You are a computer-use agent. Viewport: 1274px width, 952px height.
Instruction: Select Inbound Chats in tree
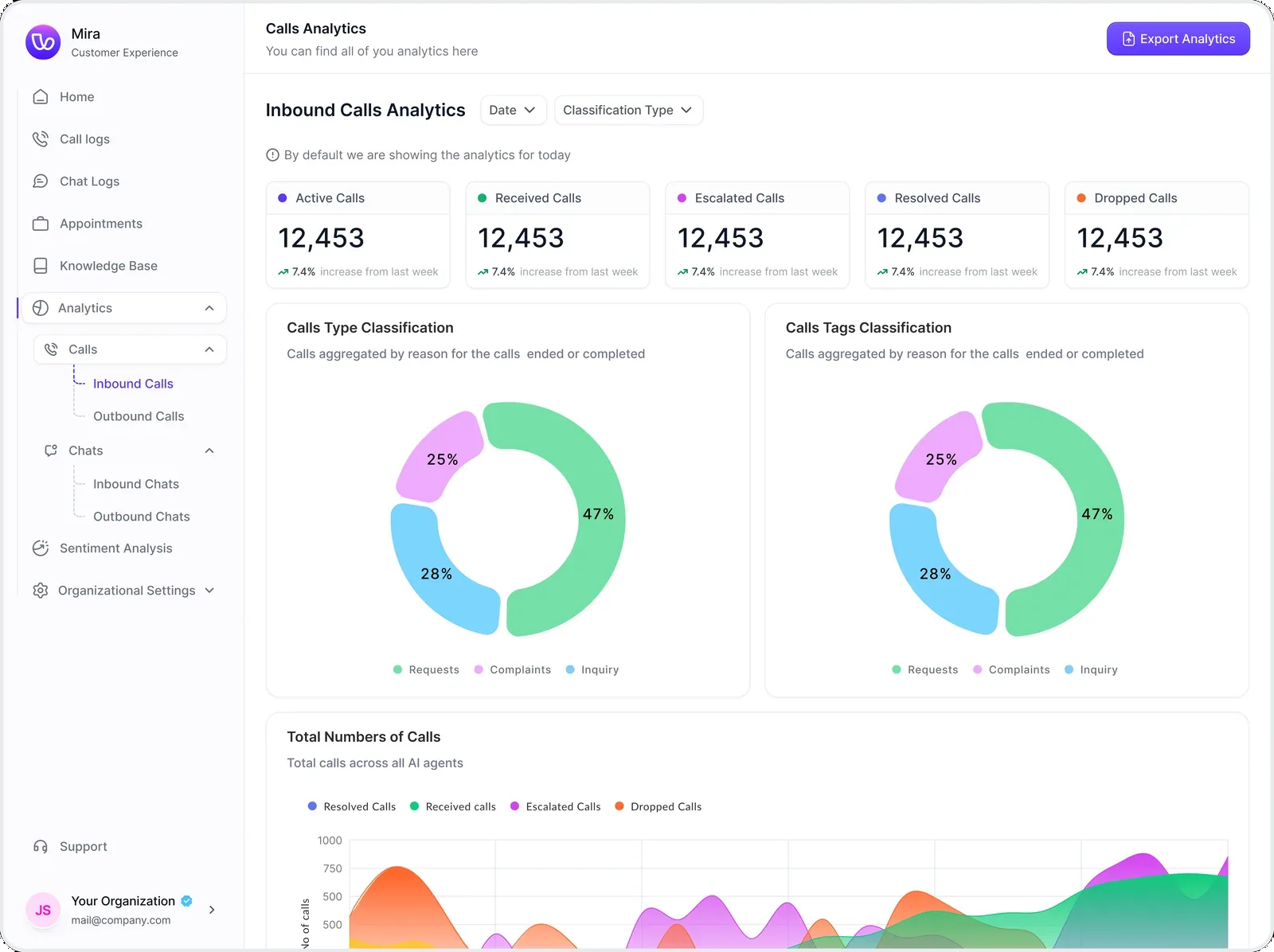click(136, 484)
